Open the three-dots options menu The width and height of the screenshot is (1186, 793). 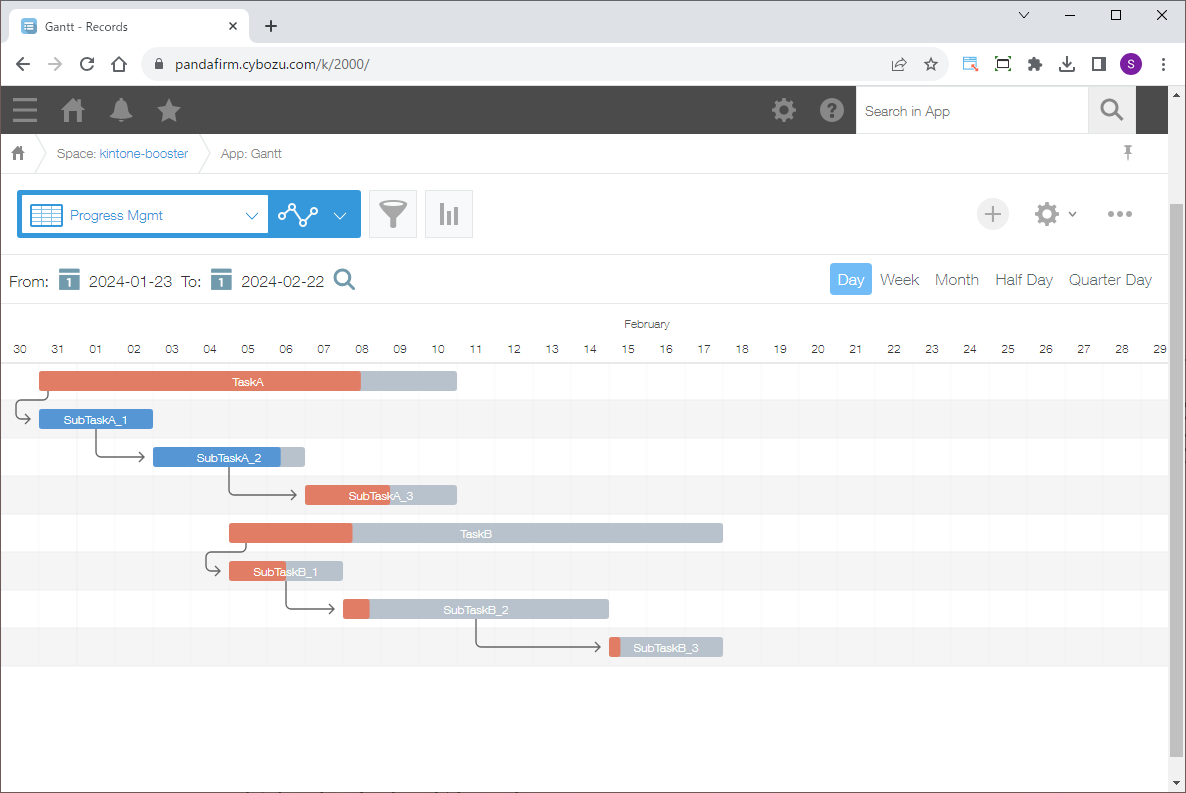coord(1119,214)
